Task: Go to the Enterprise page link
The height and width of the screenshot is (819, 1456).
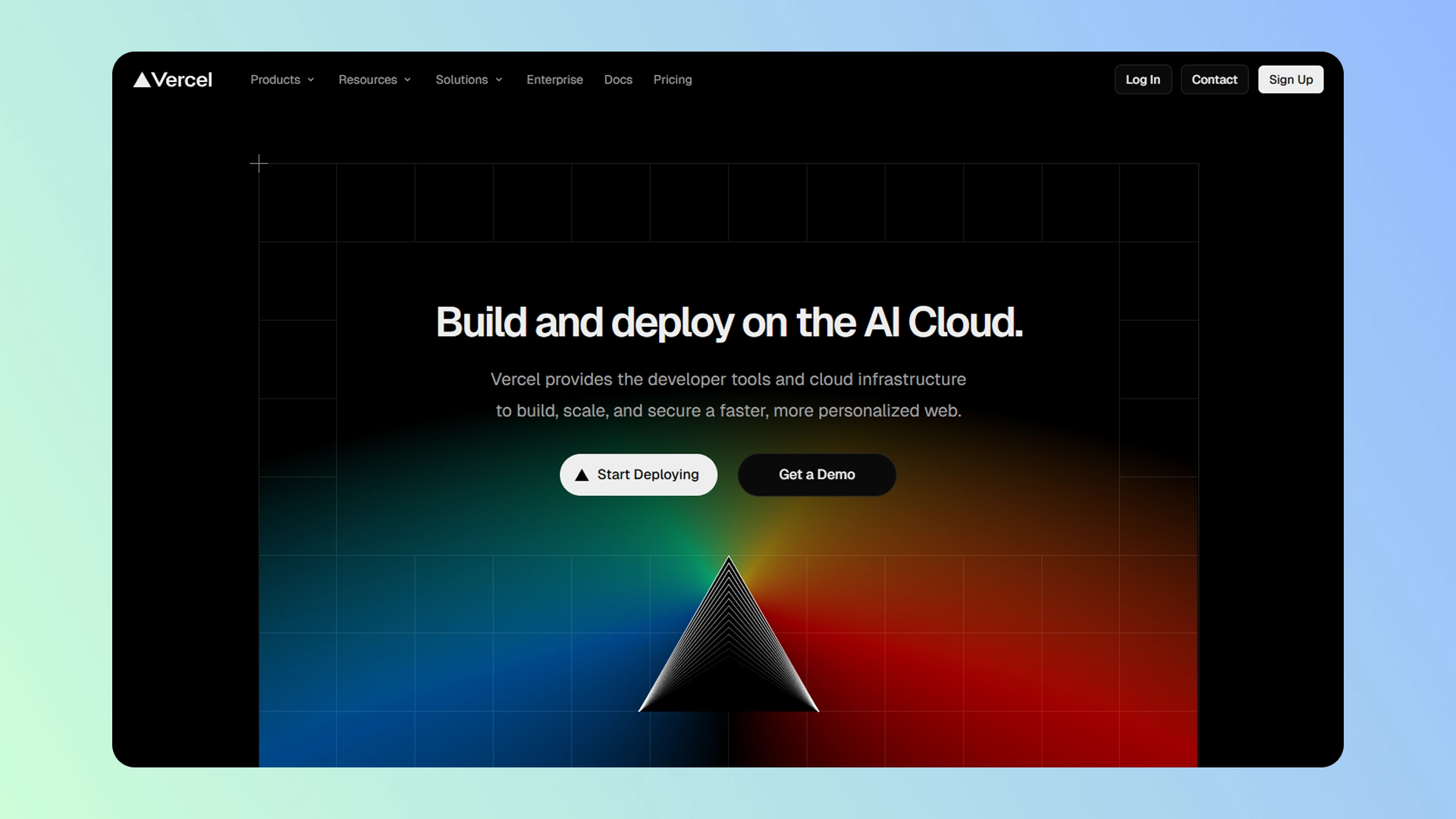Action: click(x=554, y=80)
